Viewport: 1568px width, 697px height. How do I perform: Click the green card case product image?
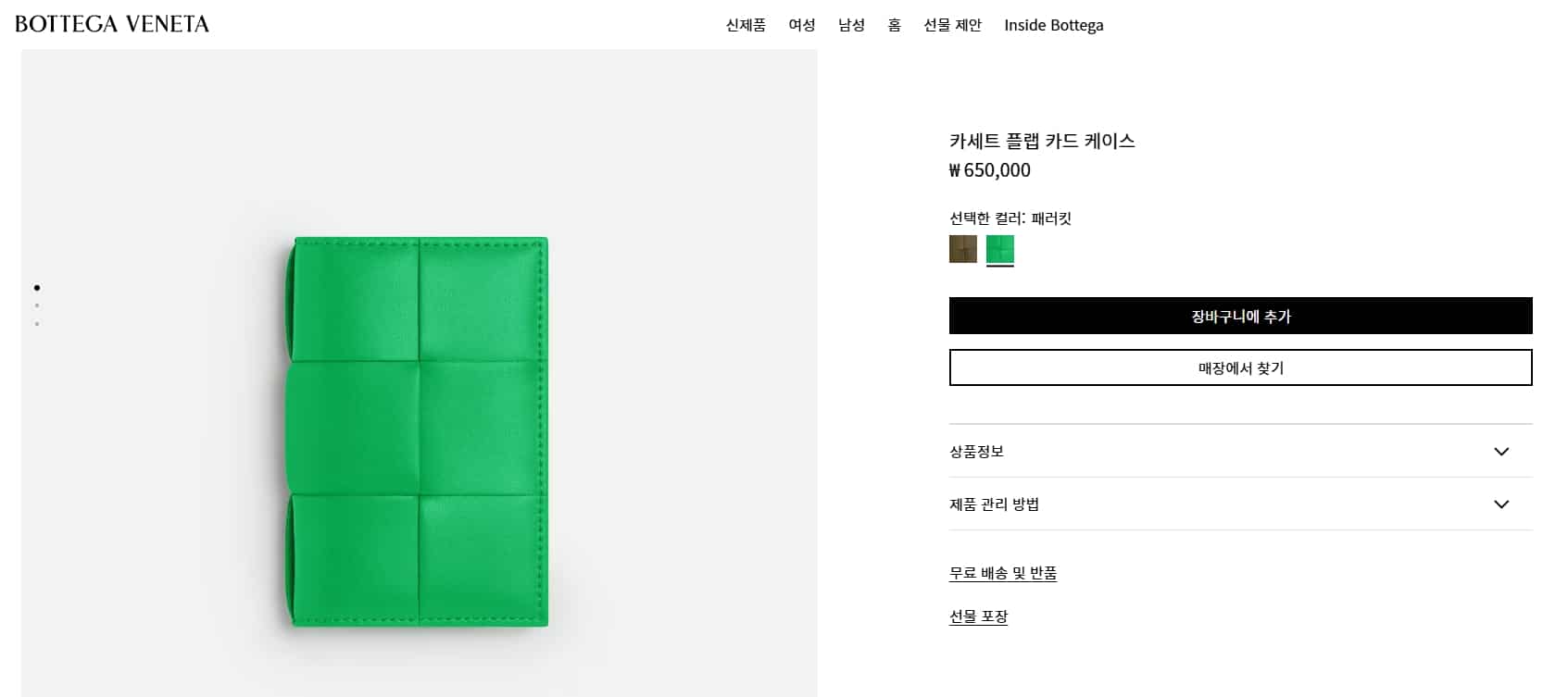coord(417,431)
